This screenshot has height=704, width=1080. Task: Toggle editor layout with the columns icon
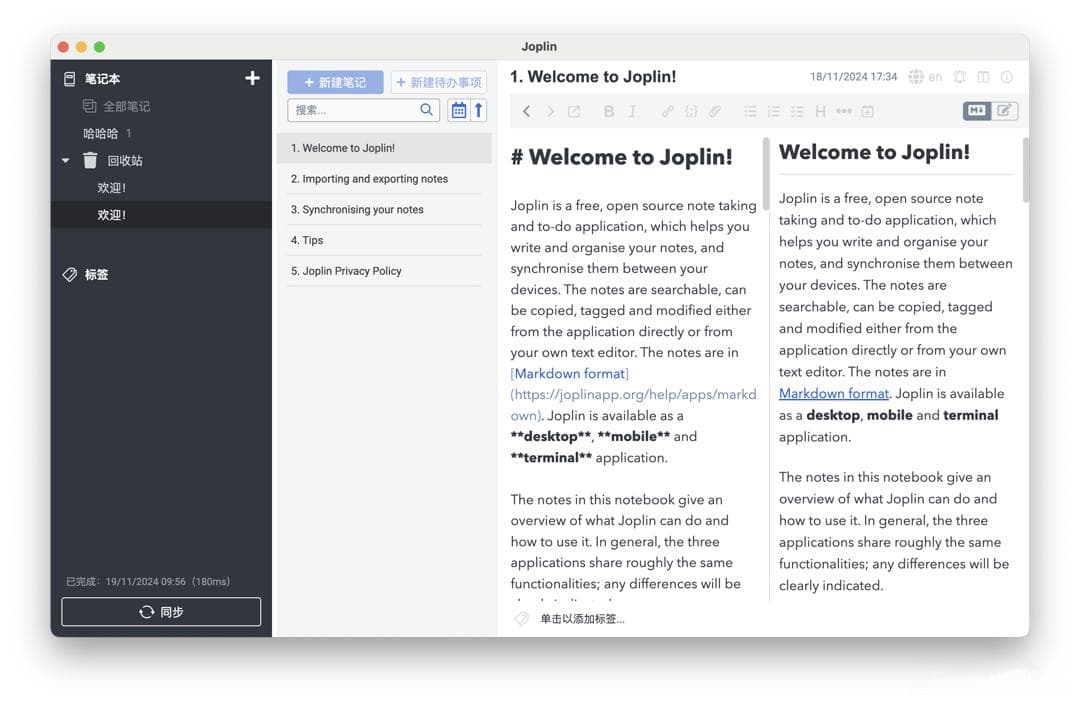984,76
